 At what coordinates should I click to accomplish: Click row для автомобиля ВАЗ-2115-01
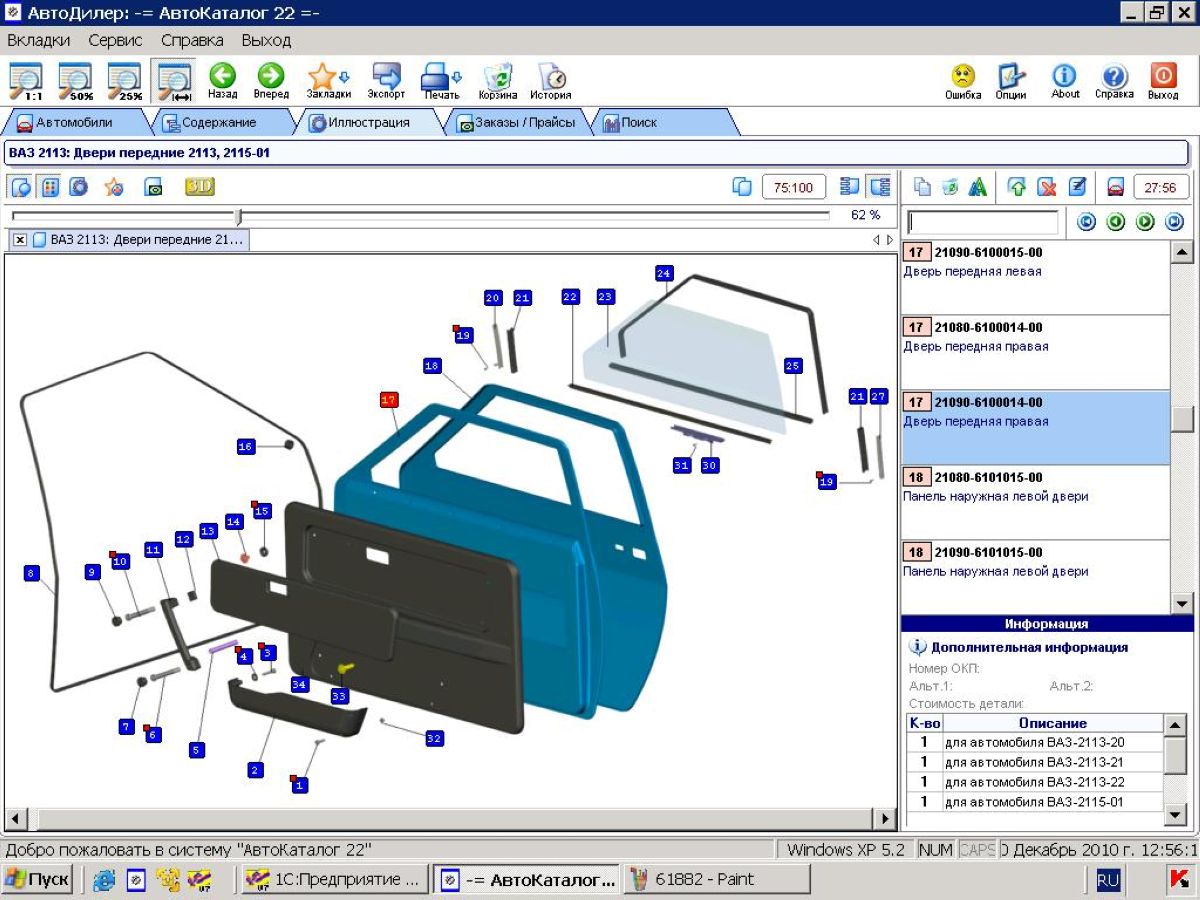(1035, 802)
